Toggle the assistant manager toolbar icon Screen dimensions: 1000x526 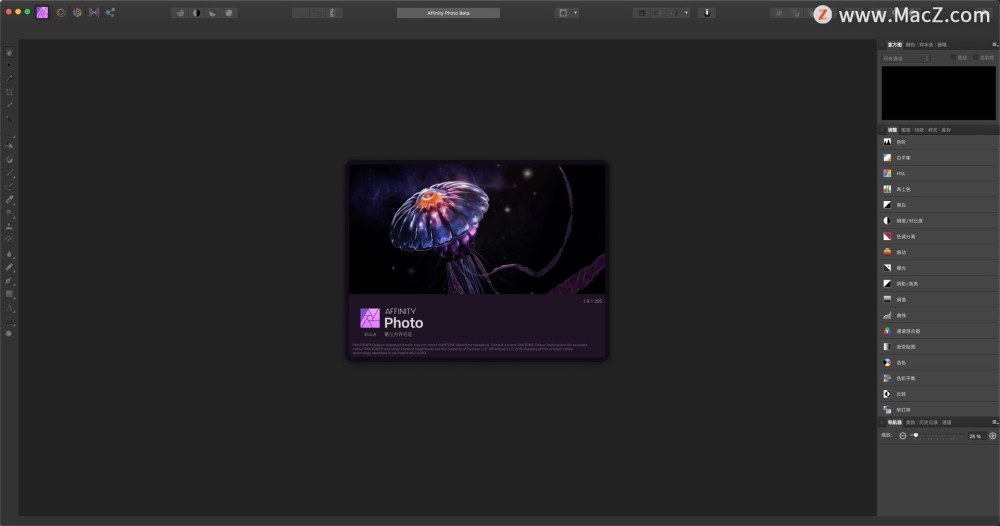[707, 13]
